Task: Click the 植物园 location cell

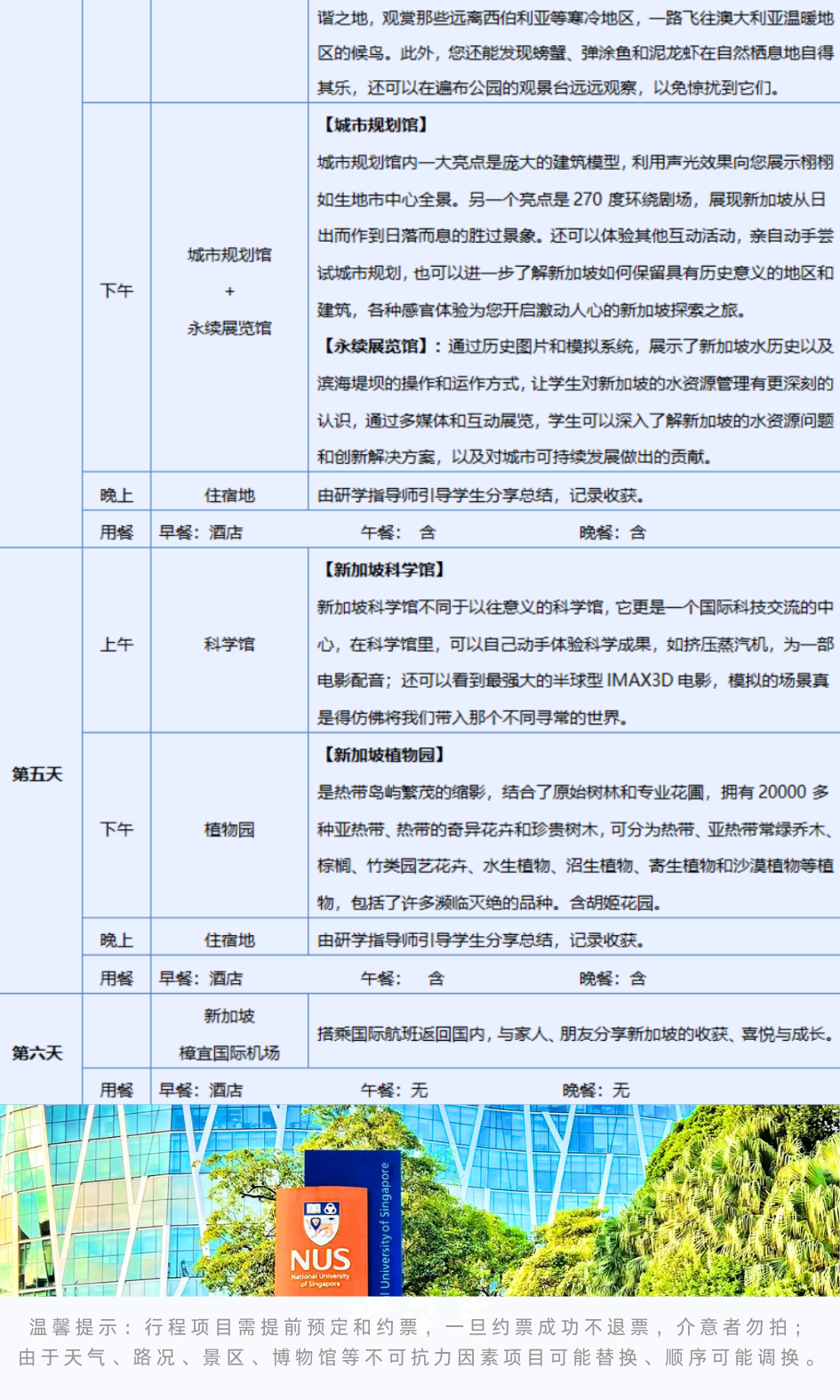Action: (229, 829)
